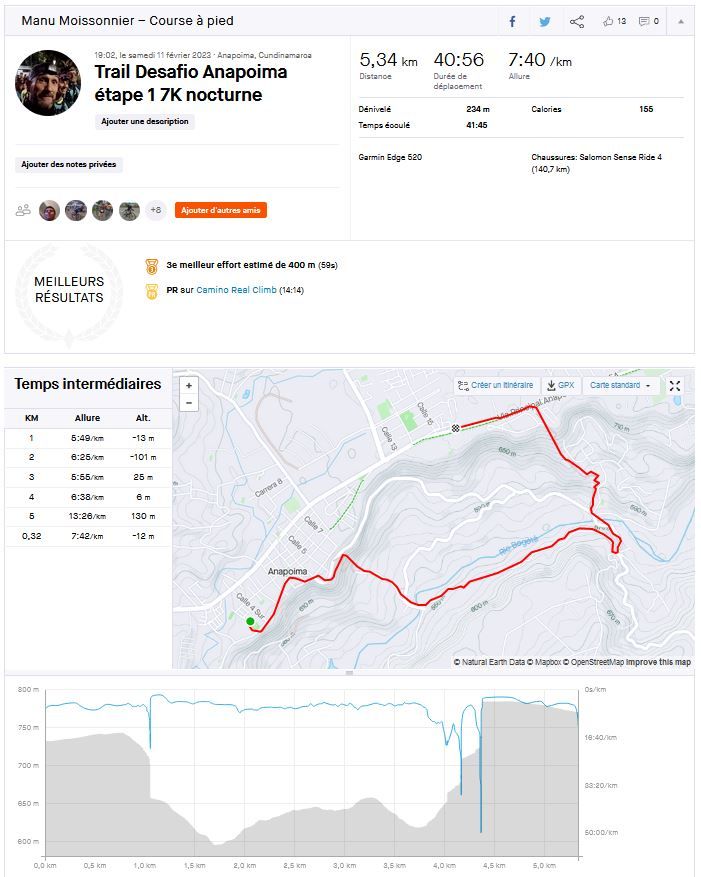The width and height of the screenshot is (701, 877).
Task: Select the kilometer 5 split row
Action: point(87,516)
